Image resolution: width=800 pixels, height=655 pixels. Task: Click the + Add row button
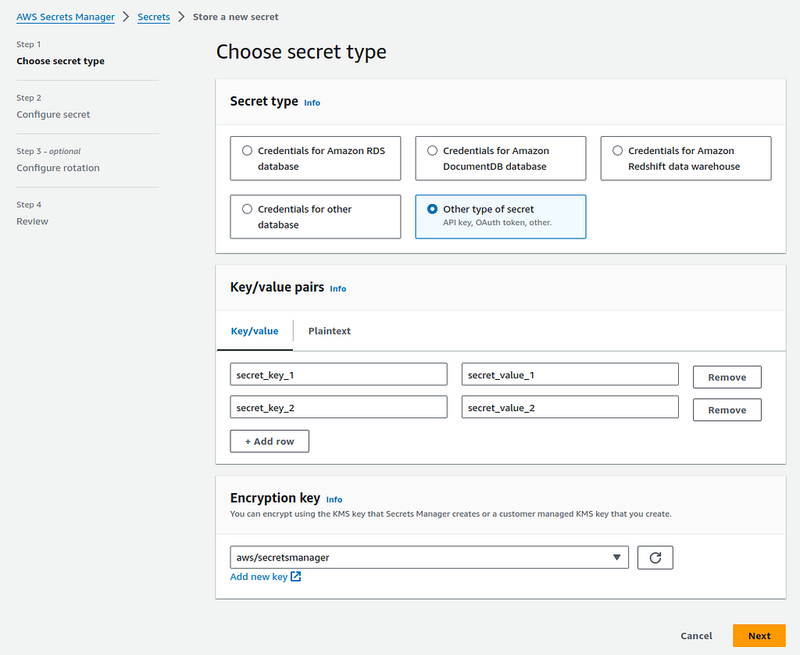click(269, 441)
